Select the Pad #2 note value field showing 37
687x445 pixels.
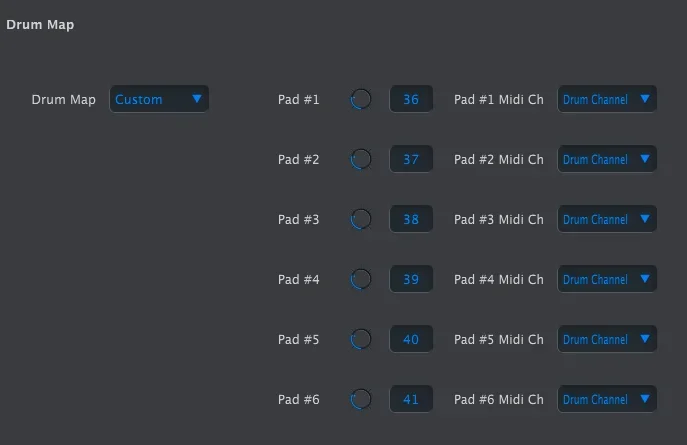click(x=411, y=159)
